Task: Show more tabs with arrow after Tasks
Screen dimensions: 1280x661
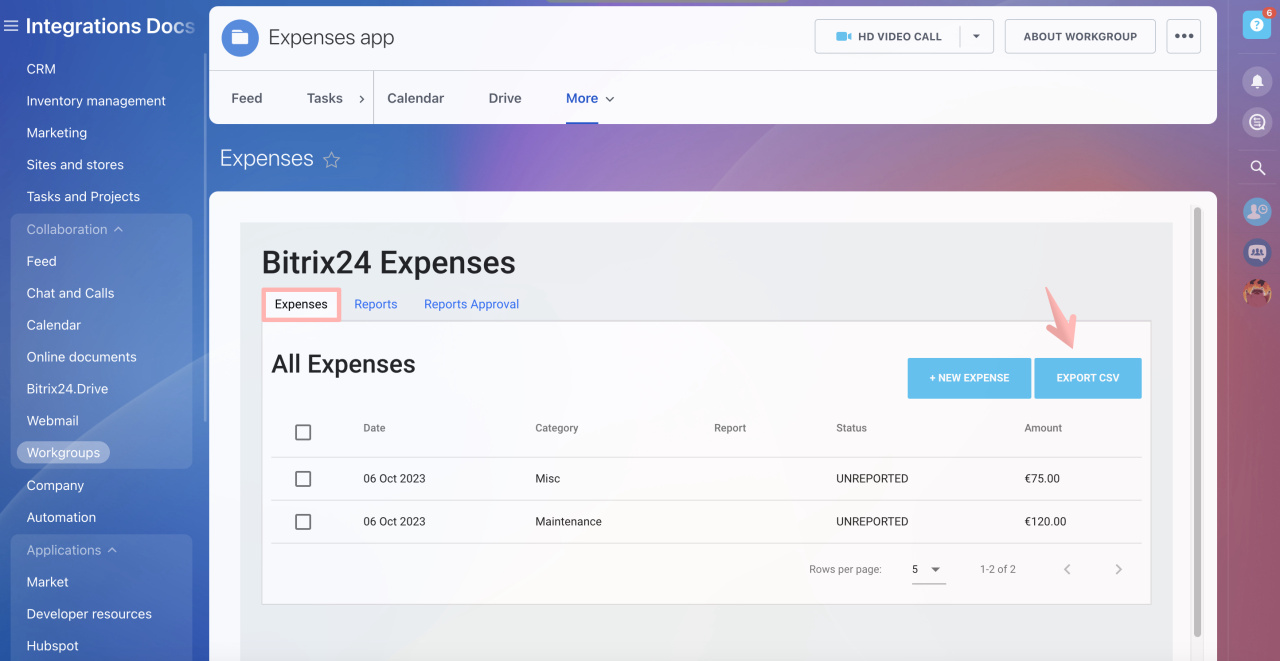Action: (362, 99)
